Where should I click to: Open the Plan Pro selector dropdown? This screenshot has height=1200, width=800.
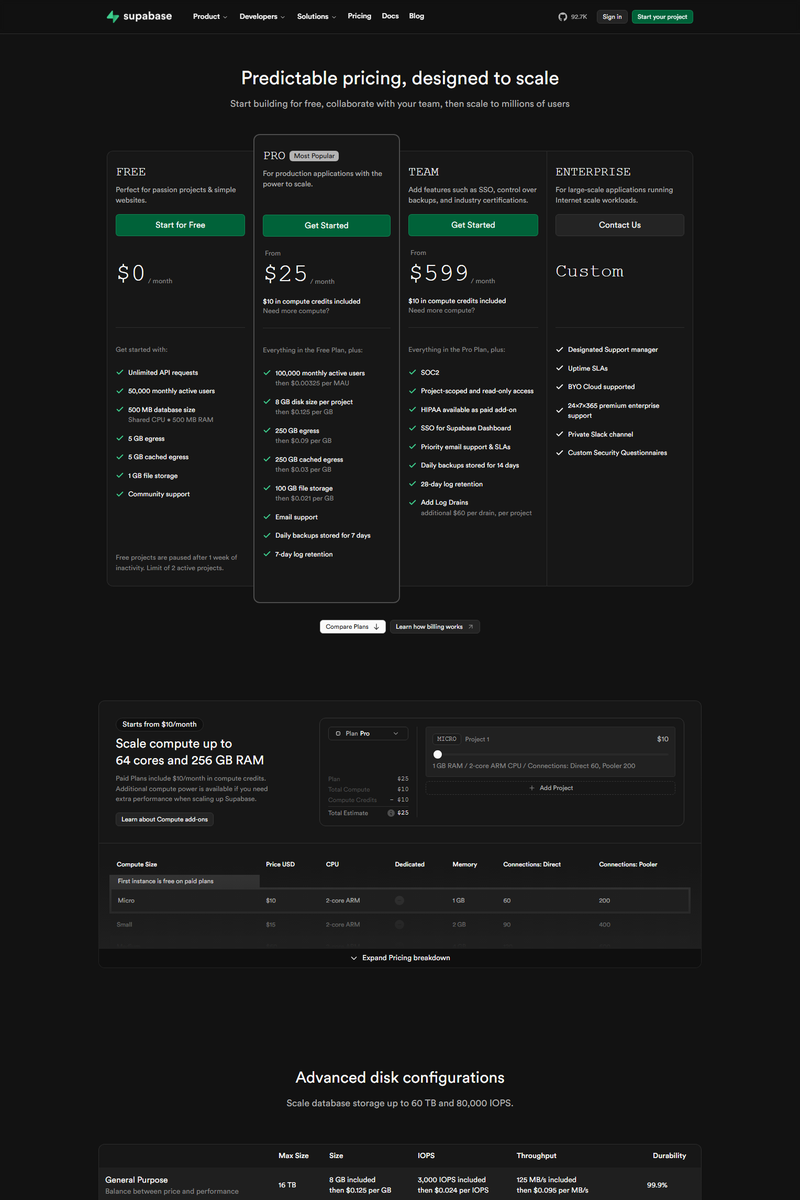point(368,733)
